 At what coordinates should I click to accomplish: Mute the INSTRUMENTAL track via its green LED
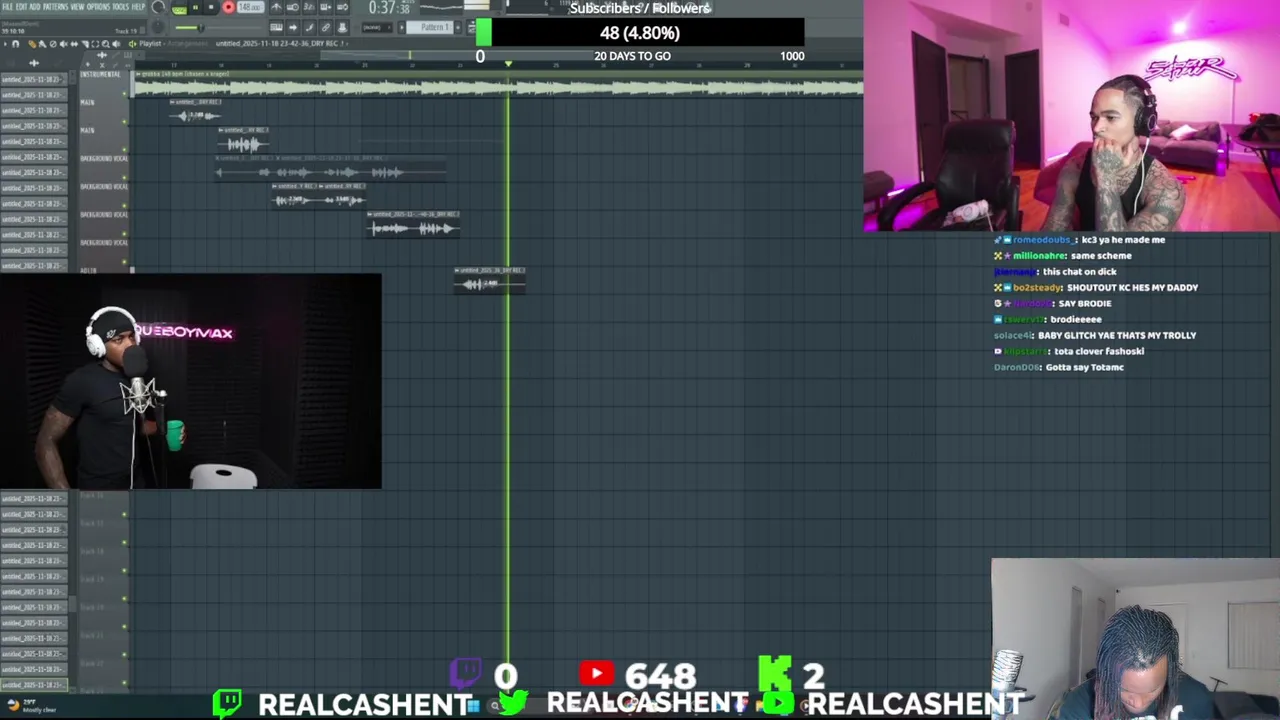[125, 95]
